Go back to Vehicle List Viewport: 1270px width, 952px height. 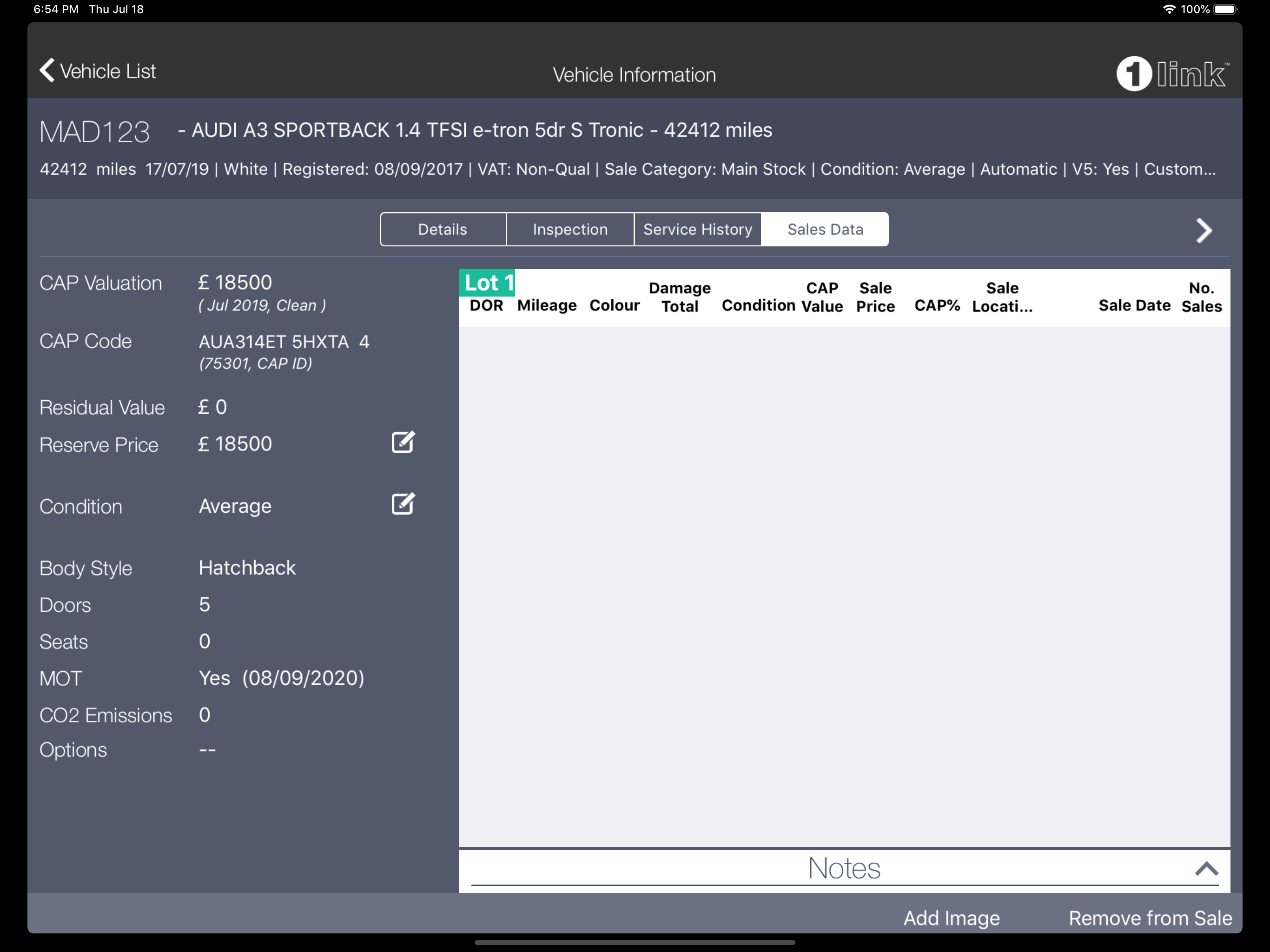[x=98, y=71]
